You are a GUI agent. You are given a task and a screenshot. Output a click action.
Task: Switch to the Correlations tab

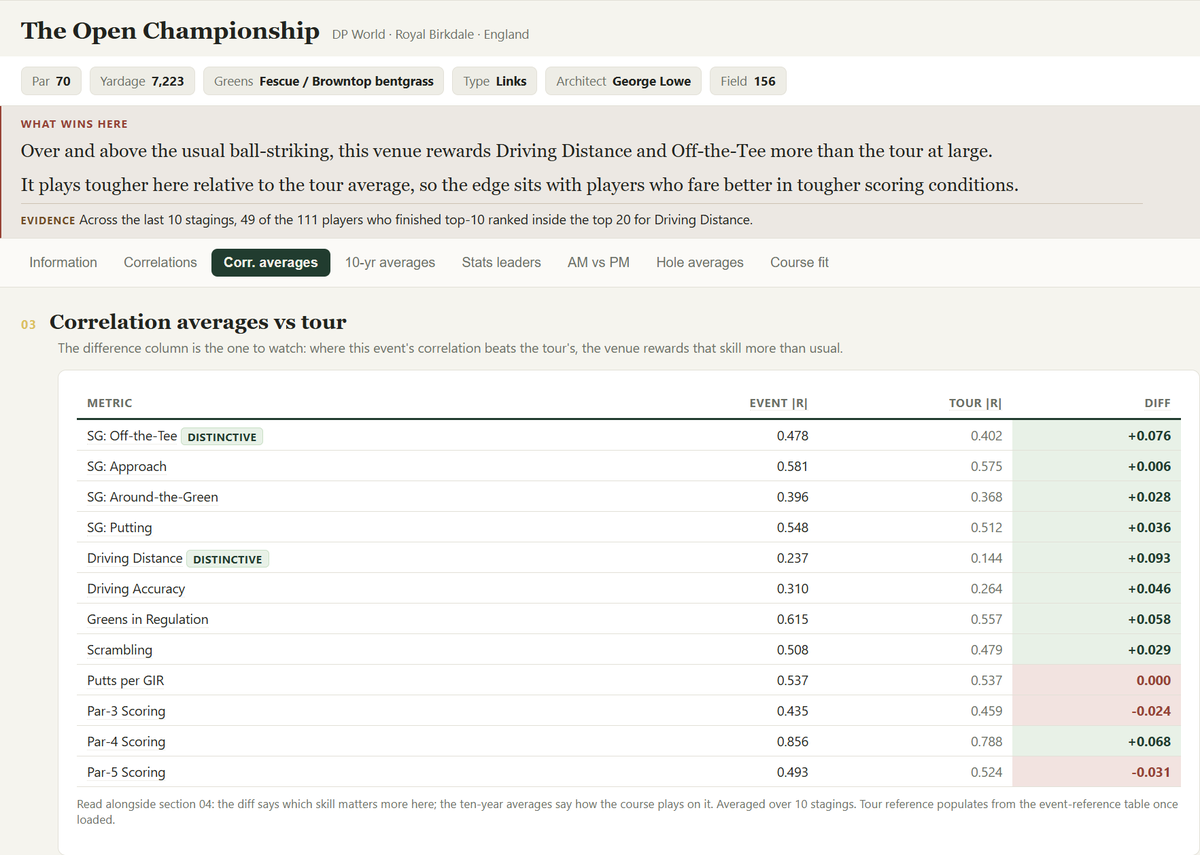(x=160, y=262)
